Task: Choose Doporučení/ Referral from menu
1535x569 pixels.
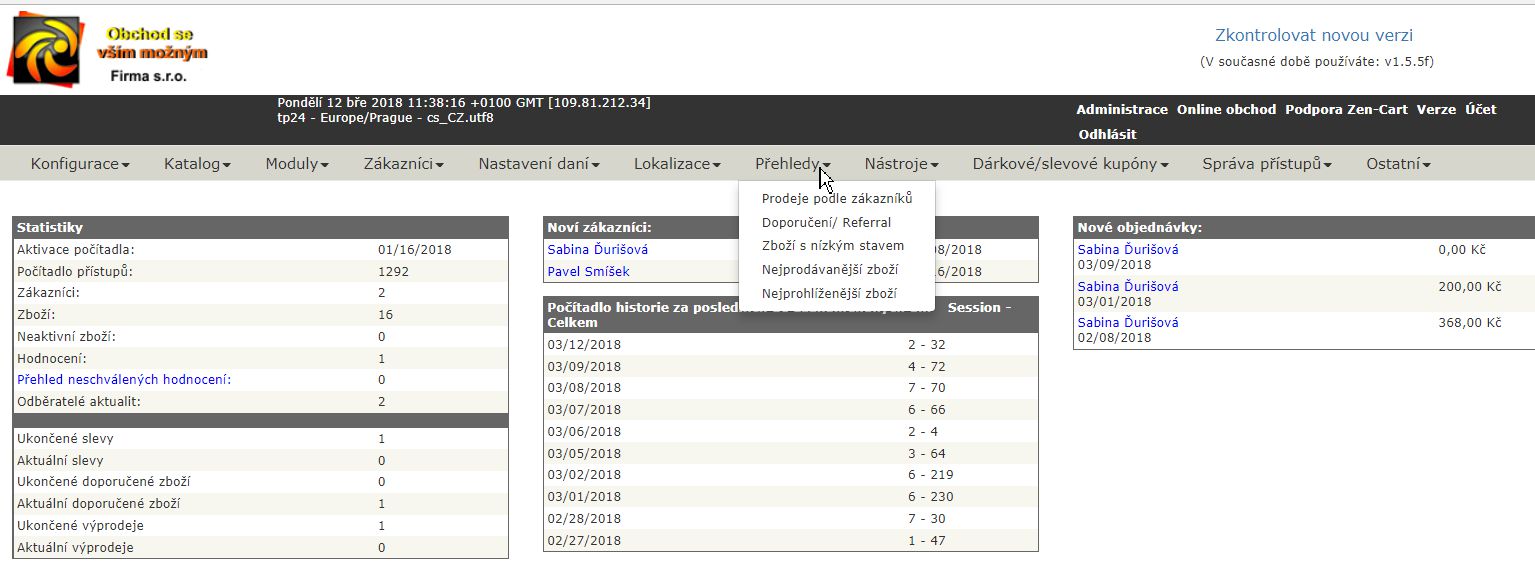Action: 826,223
